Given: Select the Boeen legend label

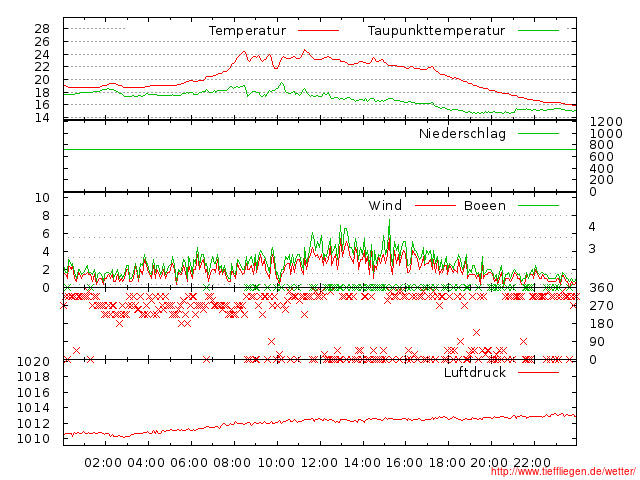Looking at the screenshot, I should 484,205.
